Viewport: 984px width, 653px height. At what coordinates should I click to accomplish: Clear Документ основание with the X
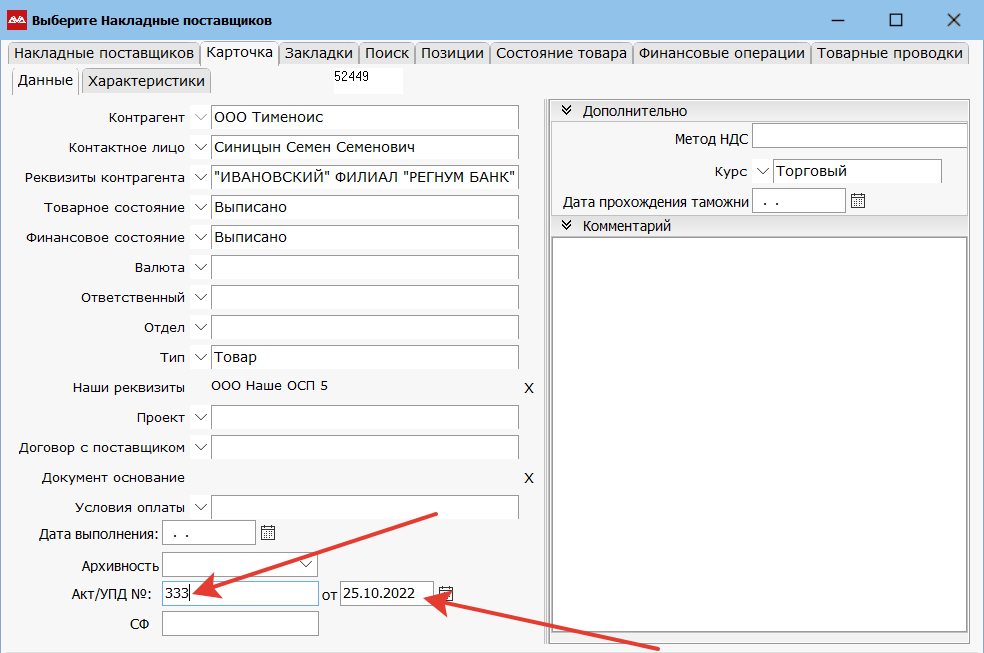pyautogui.click(x=529, y=478)
